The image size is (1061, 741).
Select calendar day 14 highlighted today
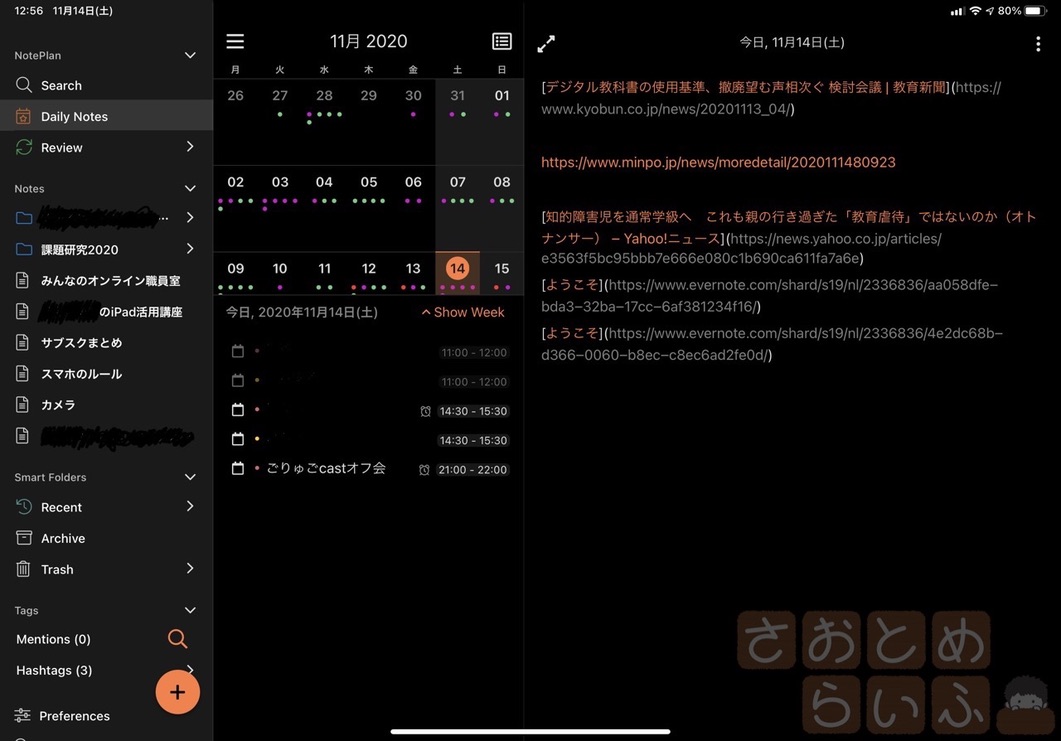[457, 269]
